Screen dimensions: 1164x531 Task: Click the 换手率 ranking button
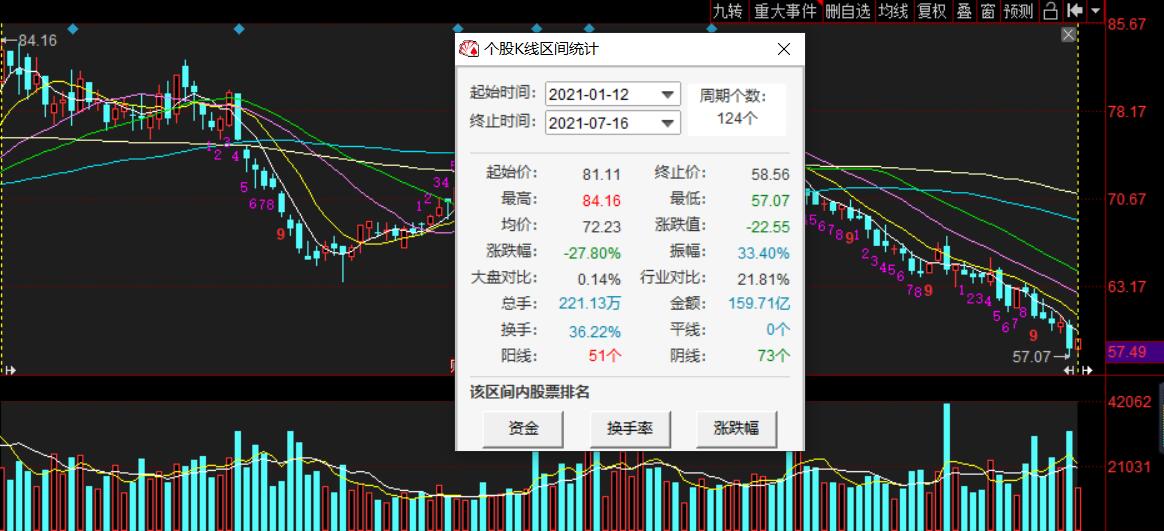[x=630, y=429]
